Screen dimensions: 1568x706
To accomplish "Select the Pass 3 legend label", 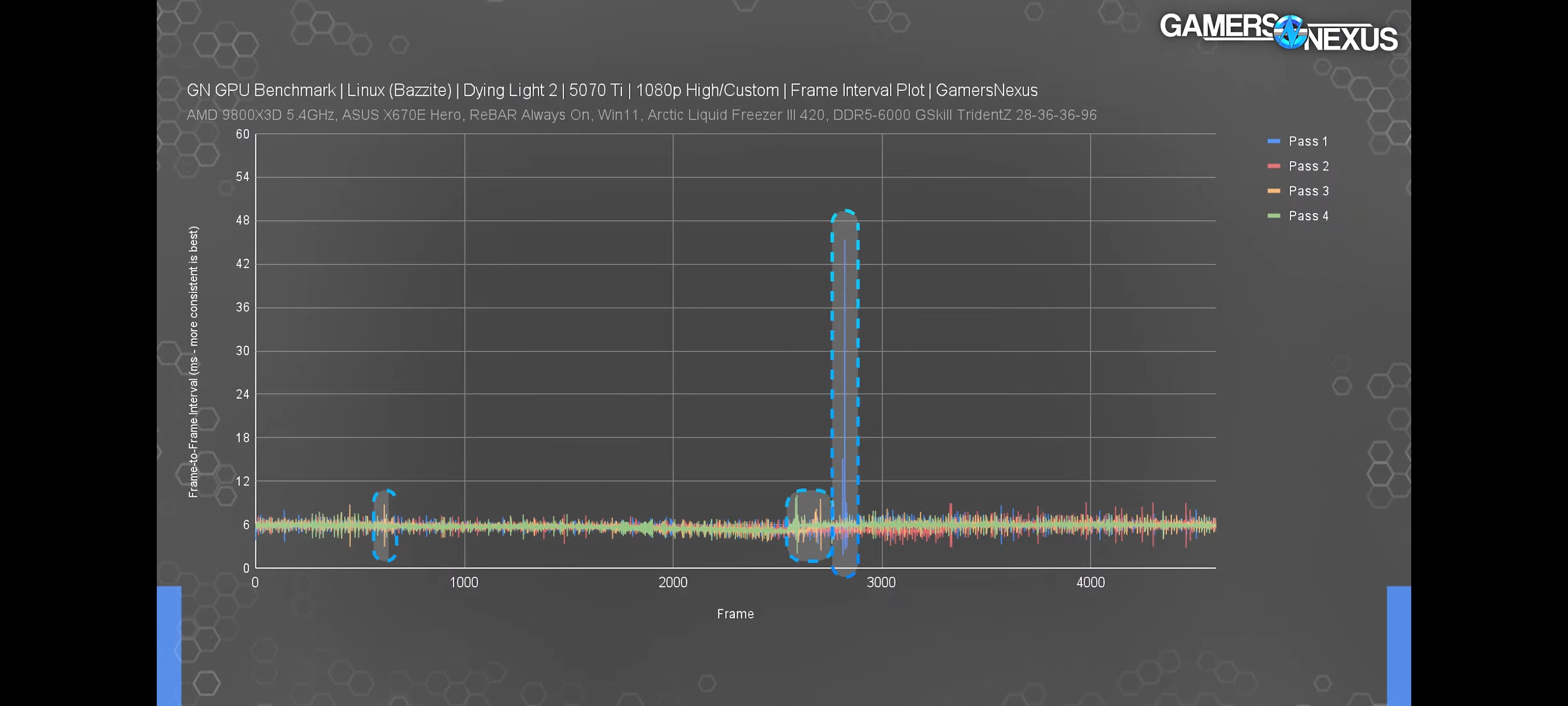I will [1309, 191].
